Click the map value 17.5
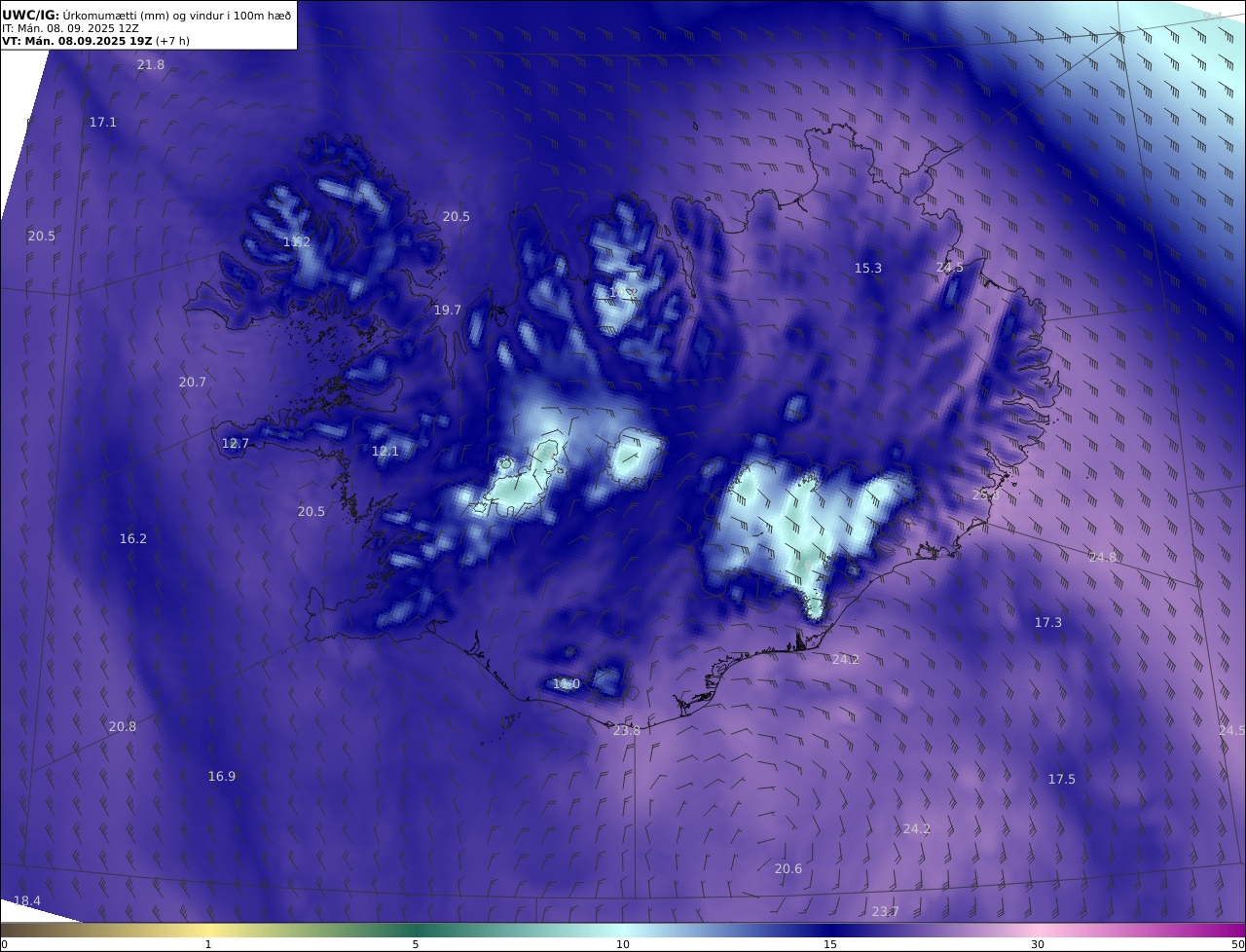 coord(1062,779)
